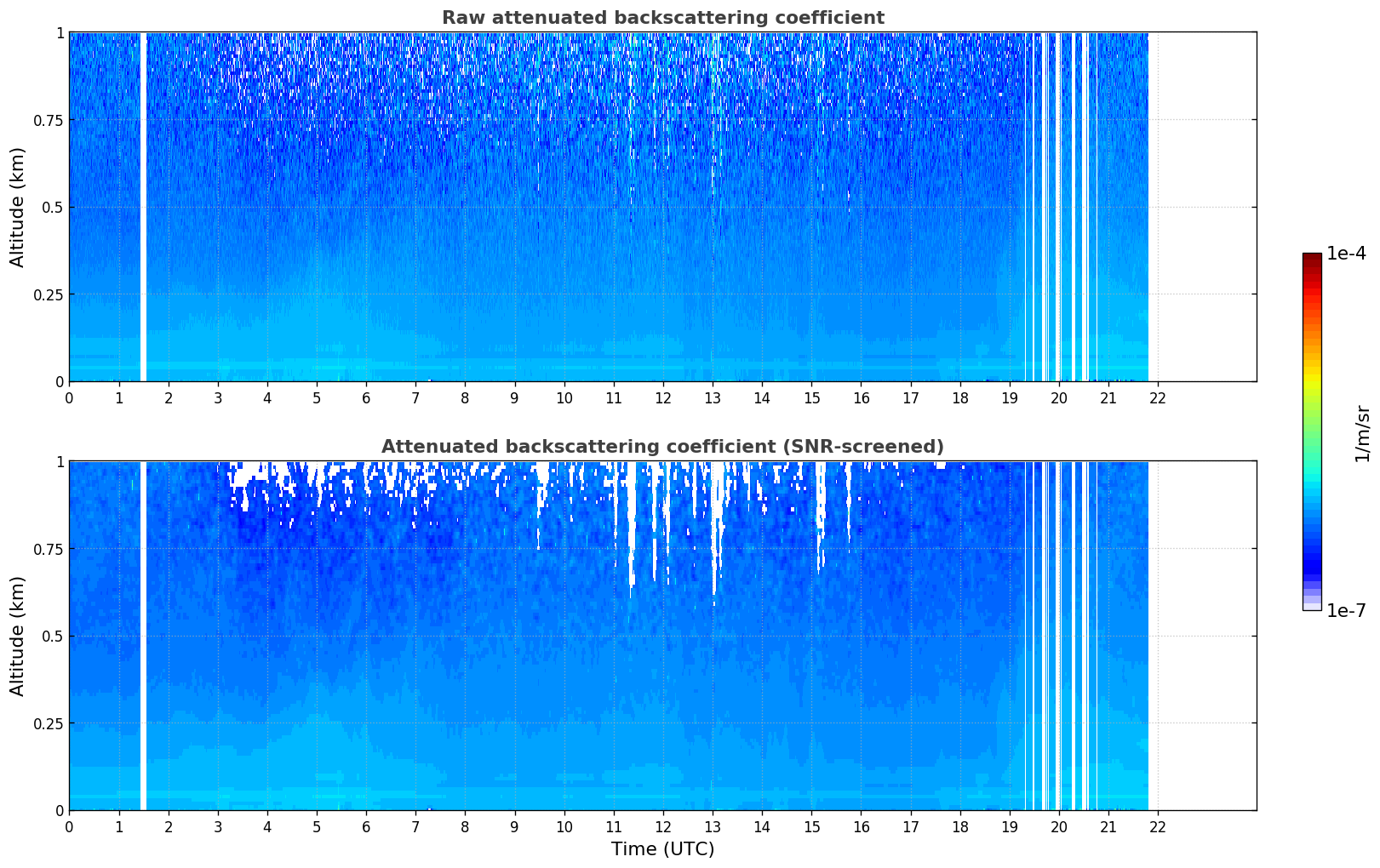Click "Altitude (km)" label of the raw plot
This screenshot has height=868, width=1380.
18,207
